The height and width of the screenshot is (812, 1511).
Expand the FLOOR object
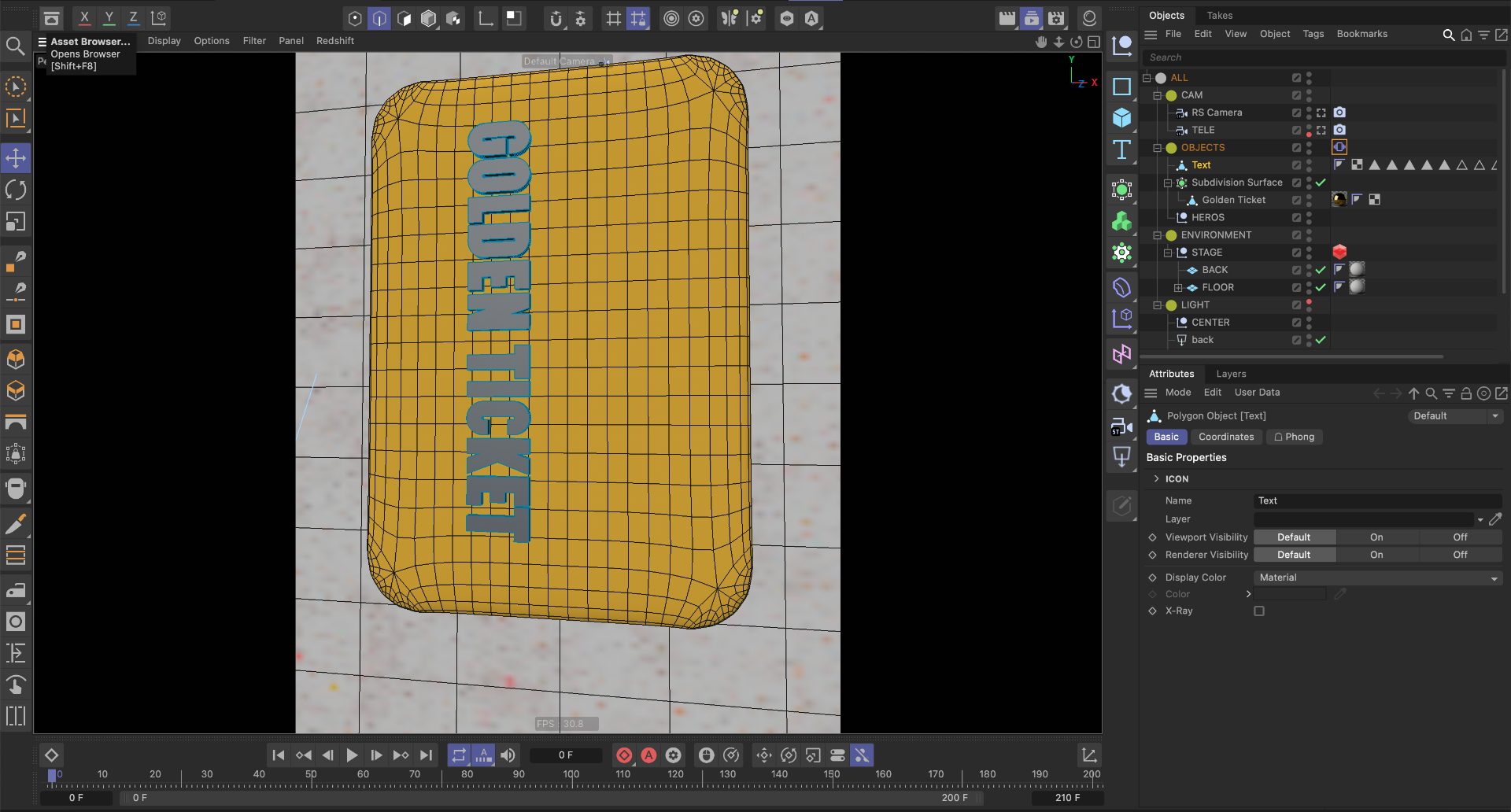click(1178, 288)
